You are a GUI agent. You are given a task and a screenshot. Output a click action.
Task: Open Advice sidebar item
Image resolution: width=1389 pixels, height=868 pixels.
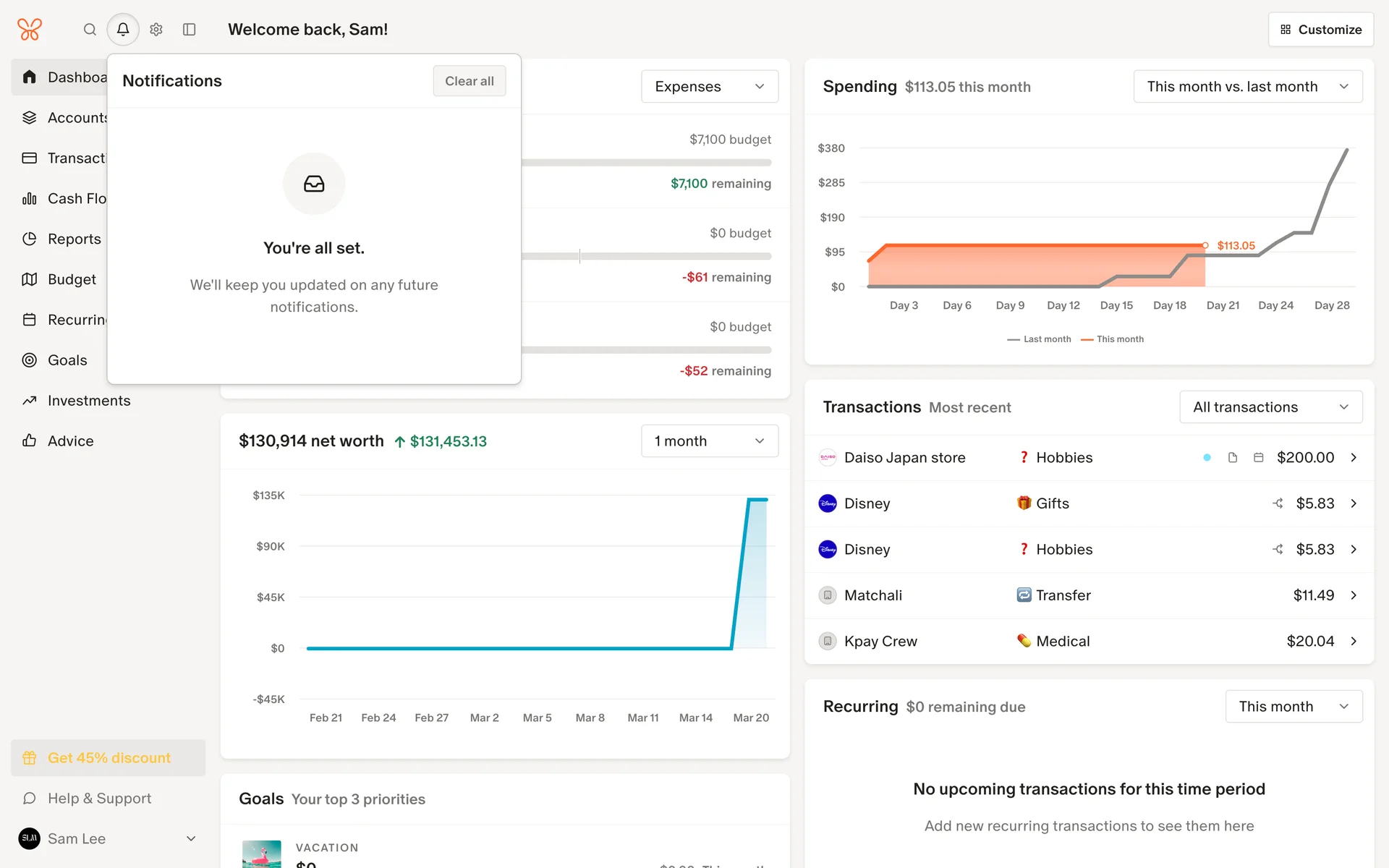pos(70,441)
